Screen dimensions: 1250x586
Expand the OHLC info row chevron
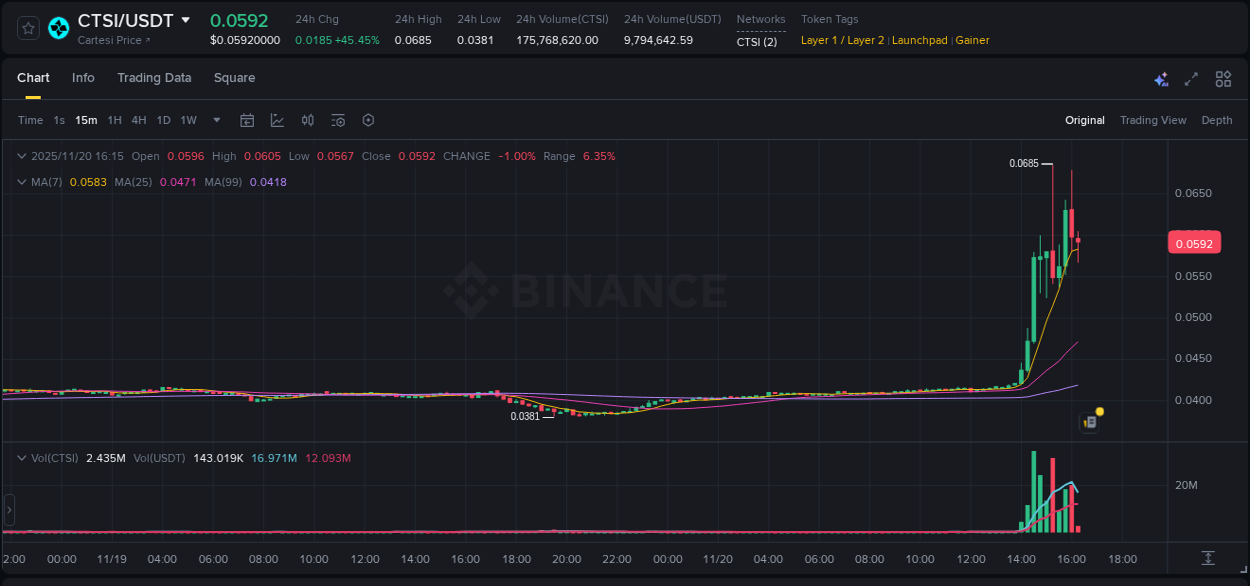21,156
